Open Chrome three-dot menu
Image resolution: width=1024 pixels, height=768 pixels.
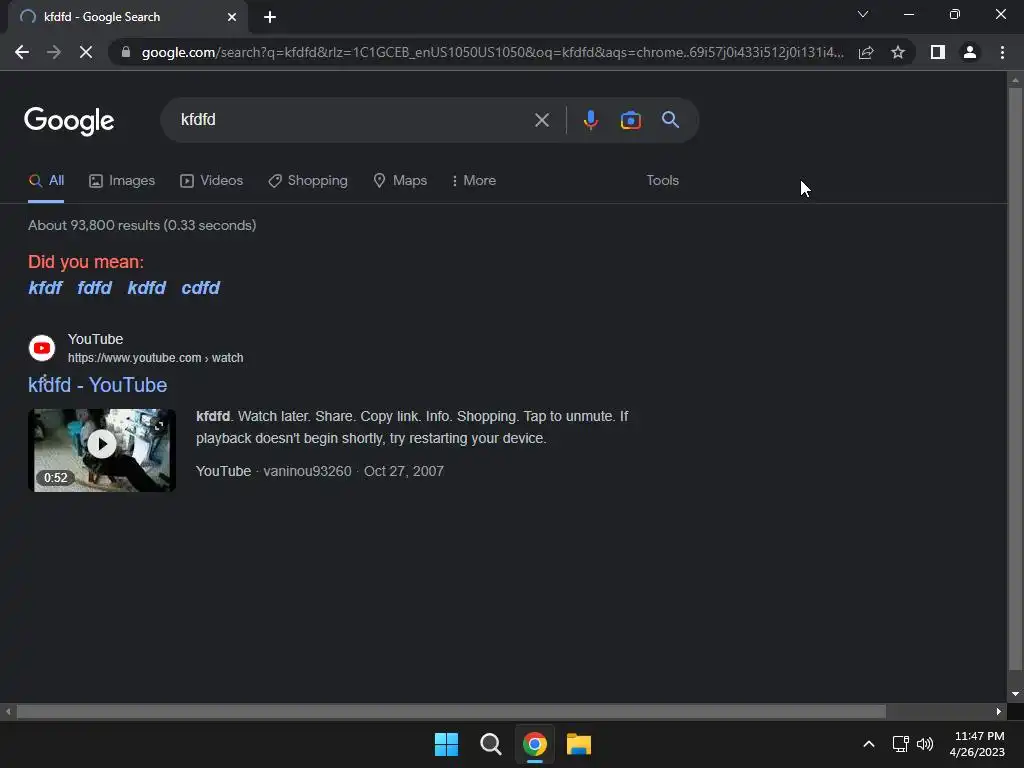(1002, 52)
